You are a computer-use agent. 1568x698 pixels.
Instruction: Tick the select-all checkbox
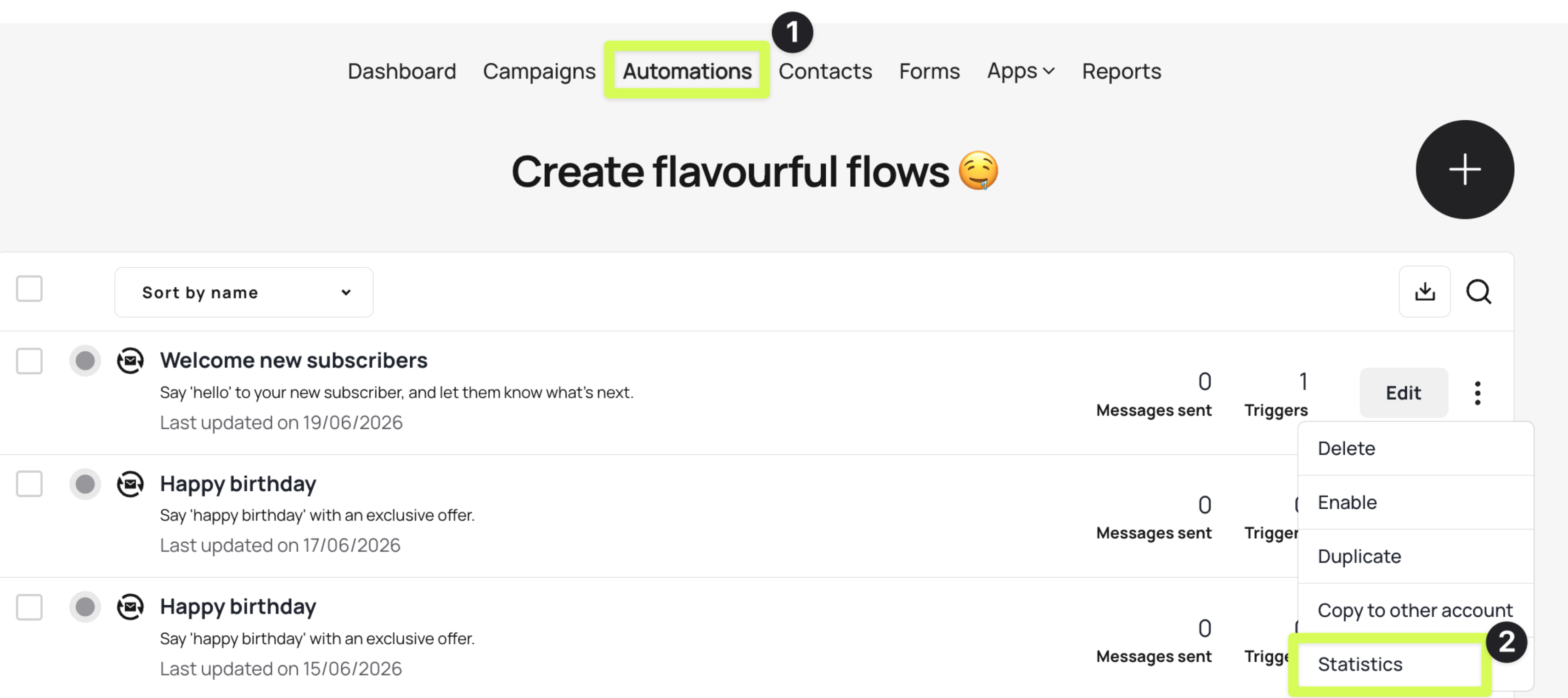(29, 288)
